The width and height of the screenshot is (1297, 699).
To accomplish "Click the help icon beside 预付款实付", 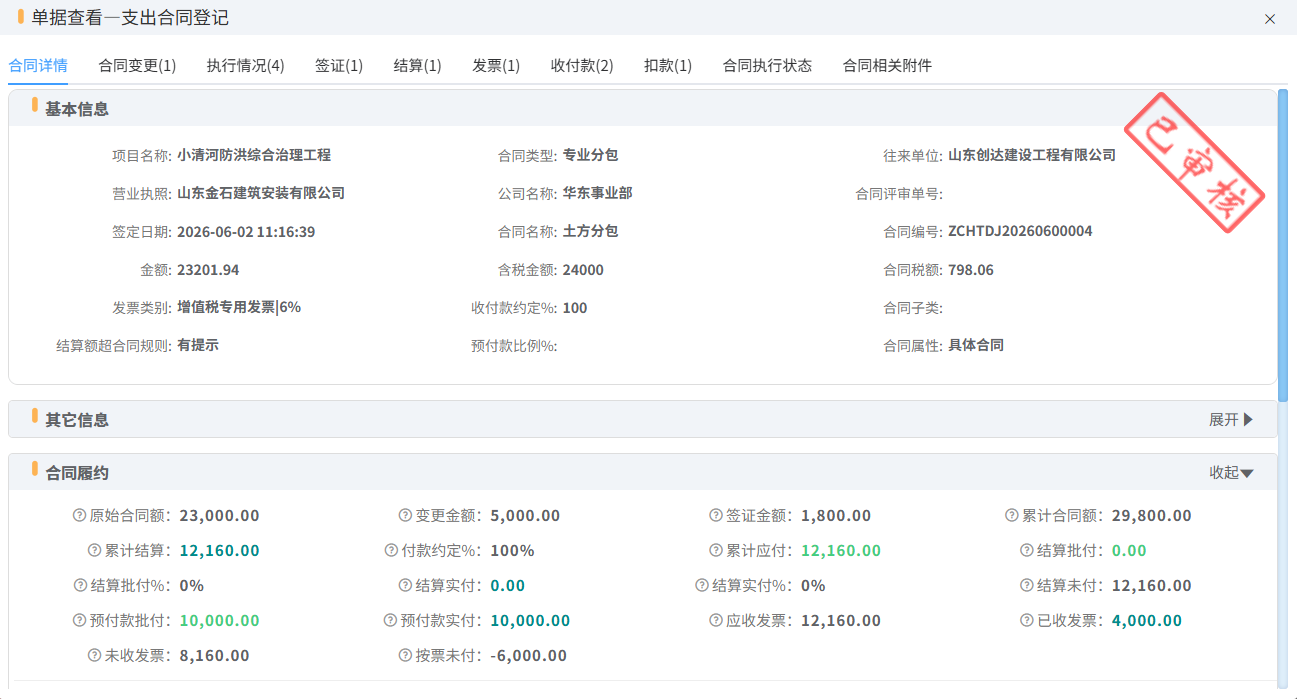I will tap(392, 621).
